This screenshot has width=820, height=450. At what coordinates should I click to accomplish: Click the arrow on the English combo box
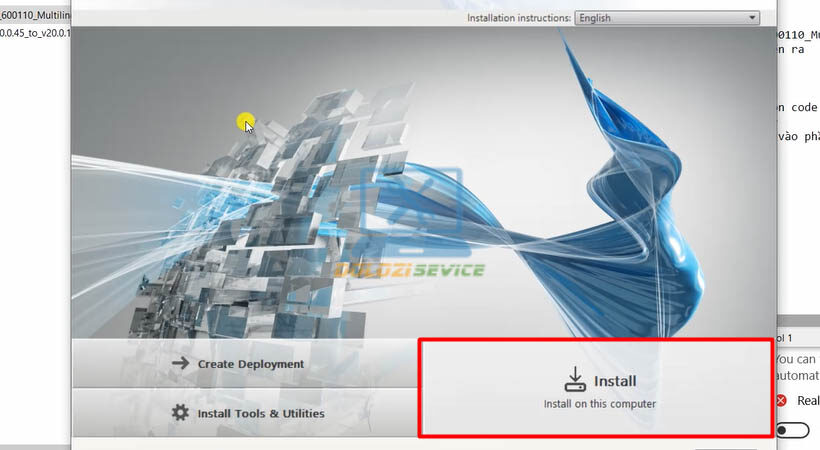[x=752, y=18]
